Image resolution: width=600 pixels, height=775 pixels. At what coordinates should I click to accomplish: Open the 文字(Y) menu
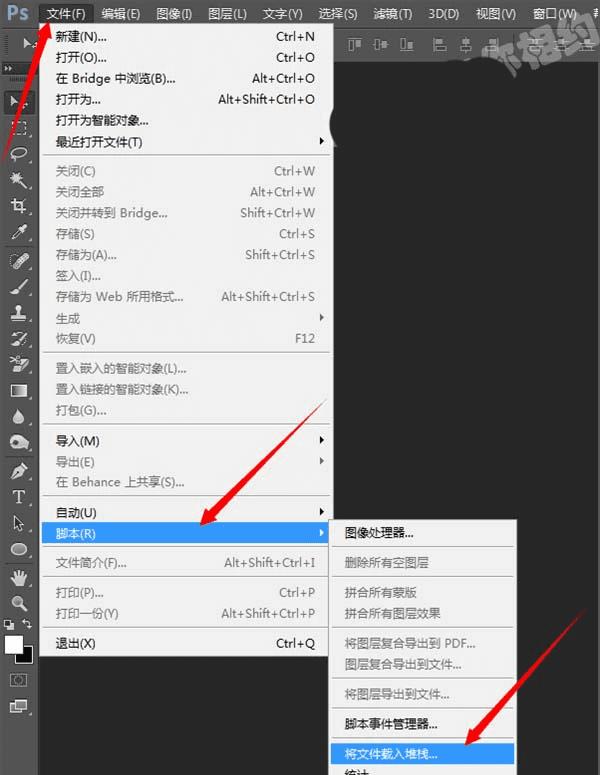(x=282, y=13)
